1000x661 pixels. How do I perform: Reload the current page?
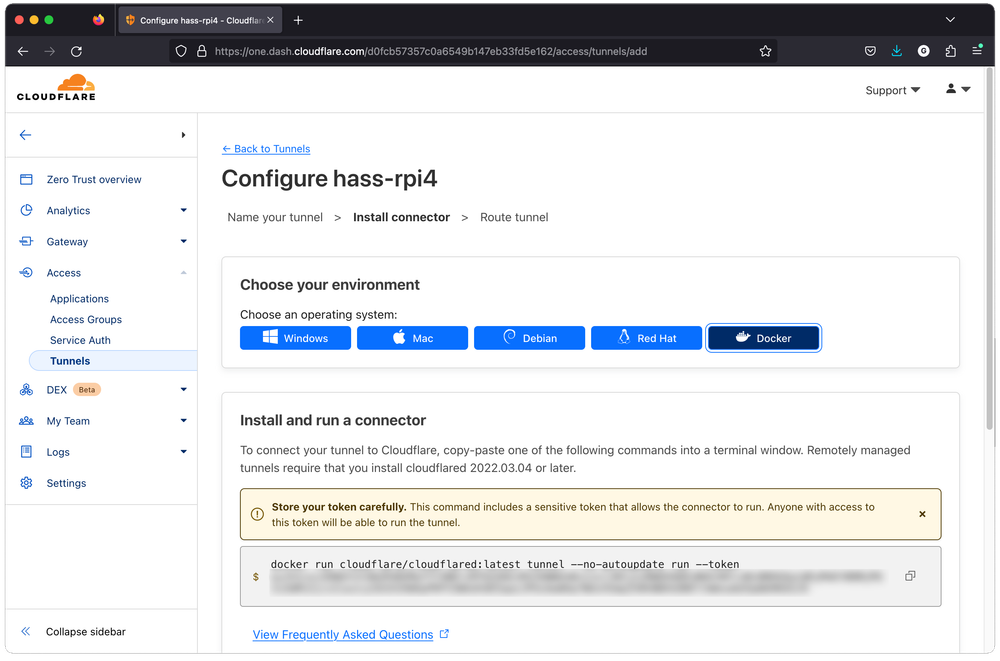pyautogui.click(x=76, y=51)
